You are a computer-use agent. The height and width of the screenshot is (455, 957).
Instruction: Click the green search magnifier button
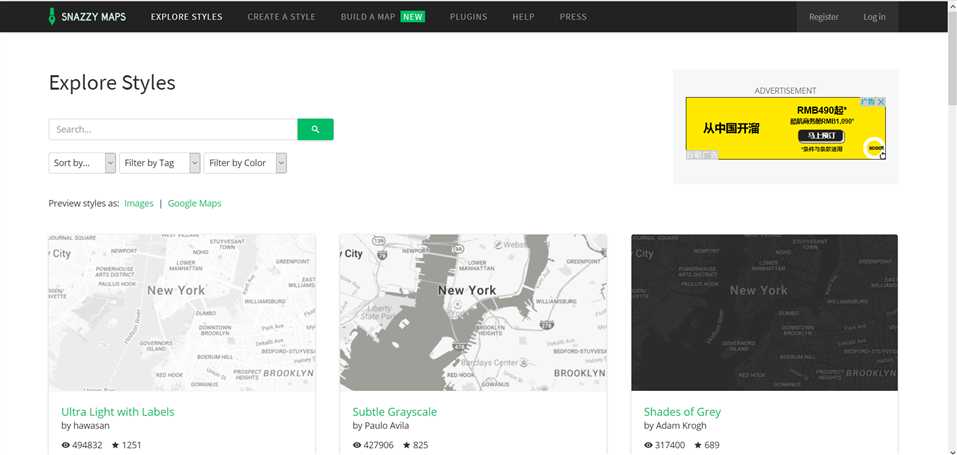click(315, 129)
